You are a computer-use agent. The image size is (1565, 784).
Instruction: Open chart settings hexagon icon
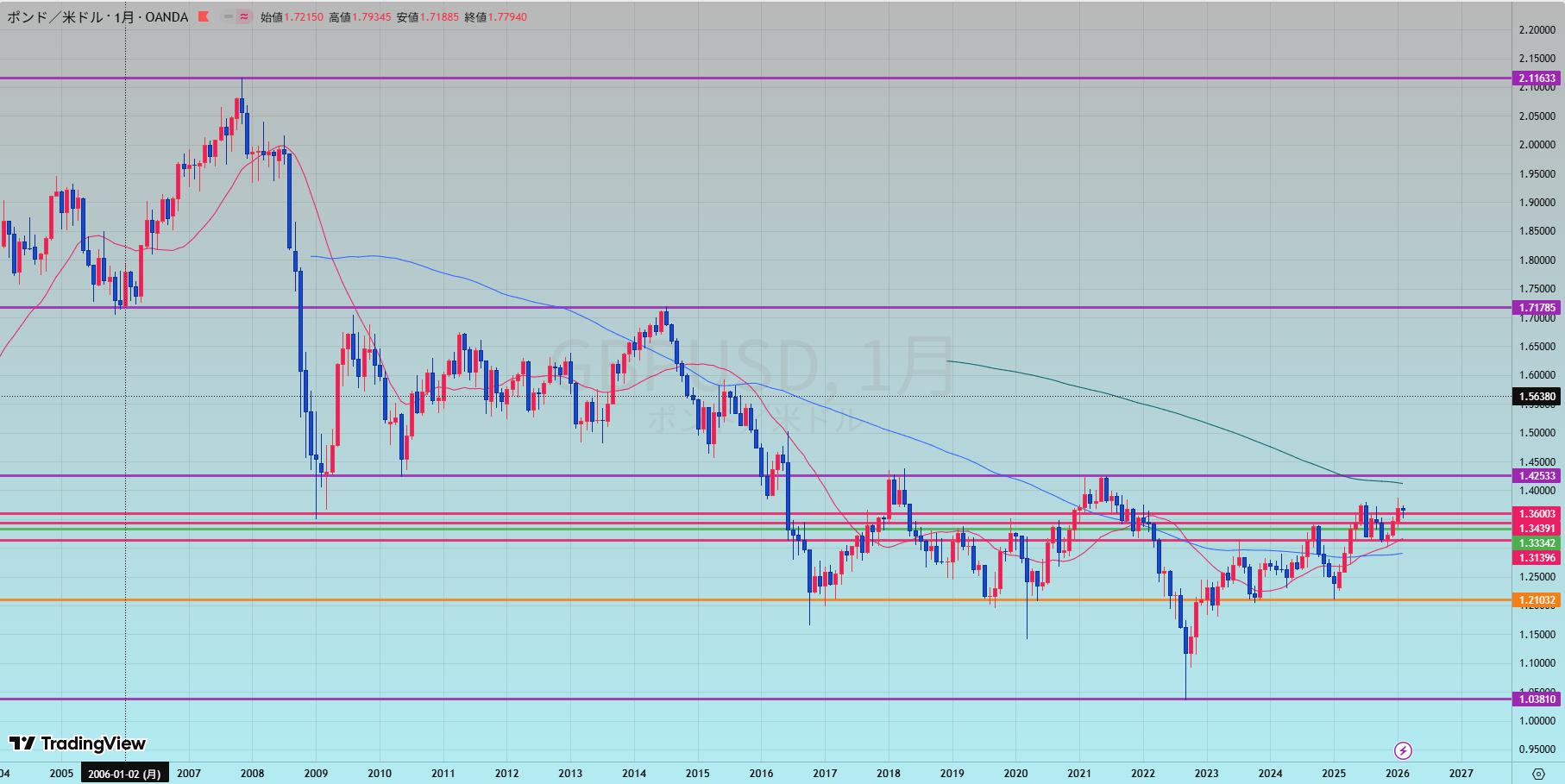(x=1538, y=773)
